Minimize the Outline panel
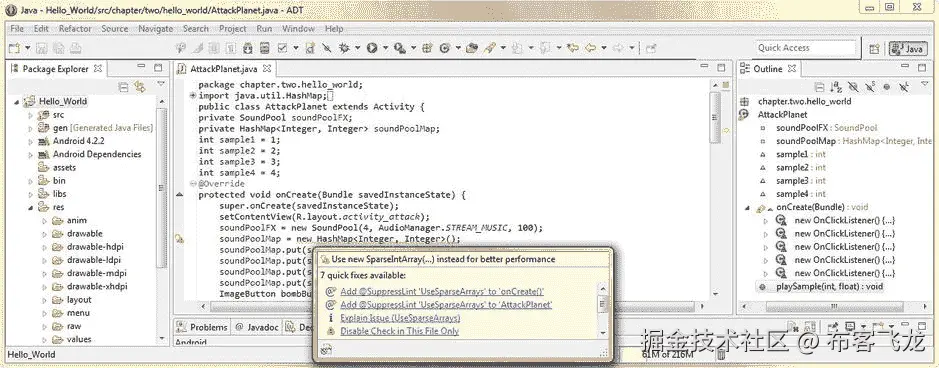Viewport: 939px width, 368px height. [x=904, y=66]
